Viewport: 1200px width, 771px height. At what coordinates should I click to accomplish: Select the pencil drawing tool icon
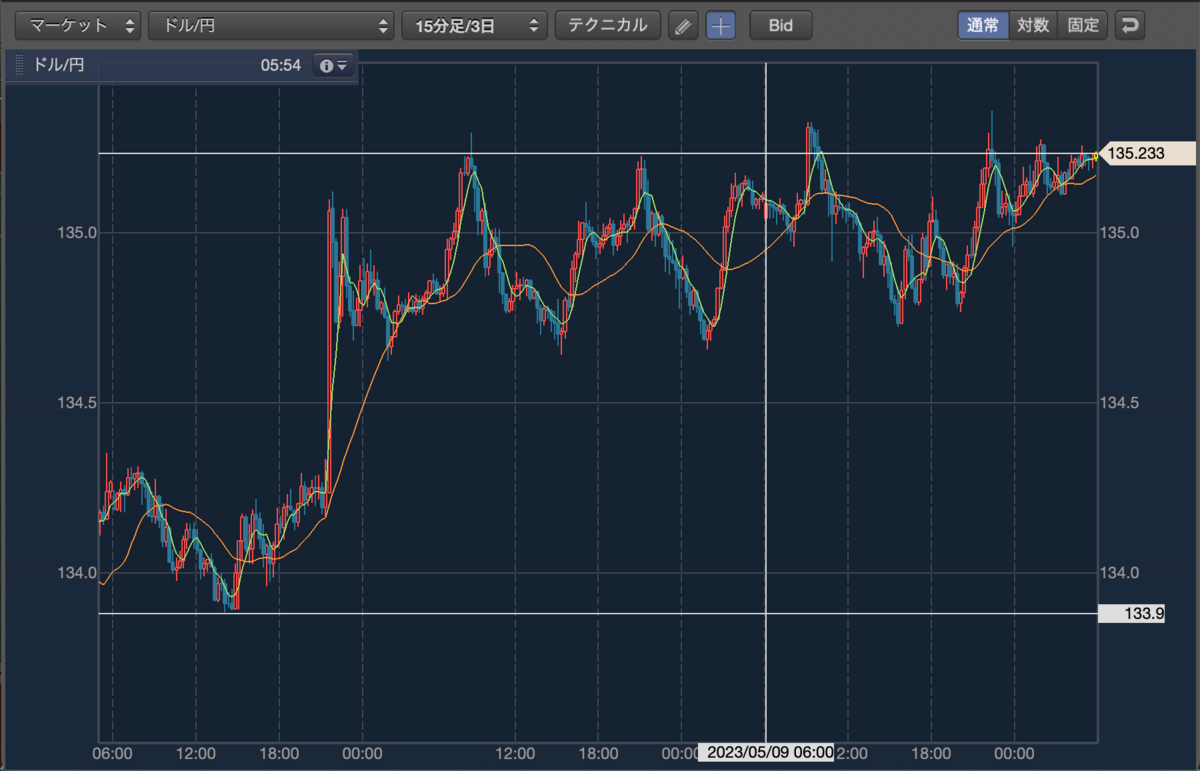pyautogui.click(x=683, y=26)
